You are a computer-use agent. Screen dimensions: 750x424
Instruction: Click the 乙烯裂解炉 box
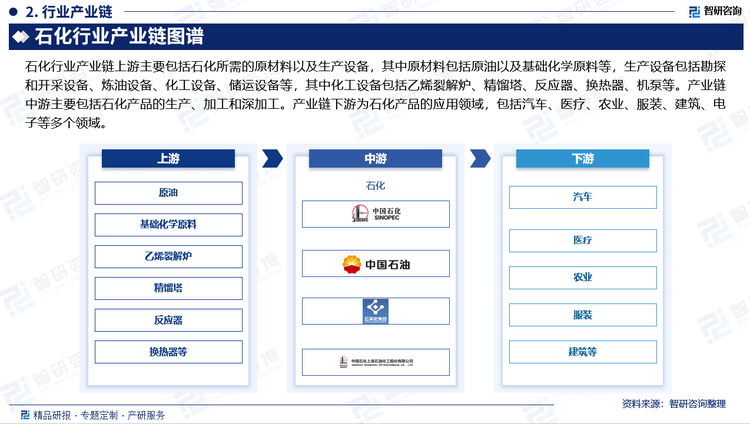tap(168, 257)
